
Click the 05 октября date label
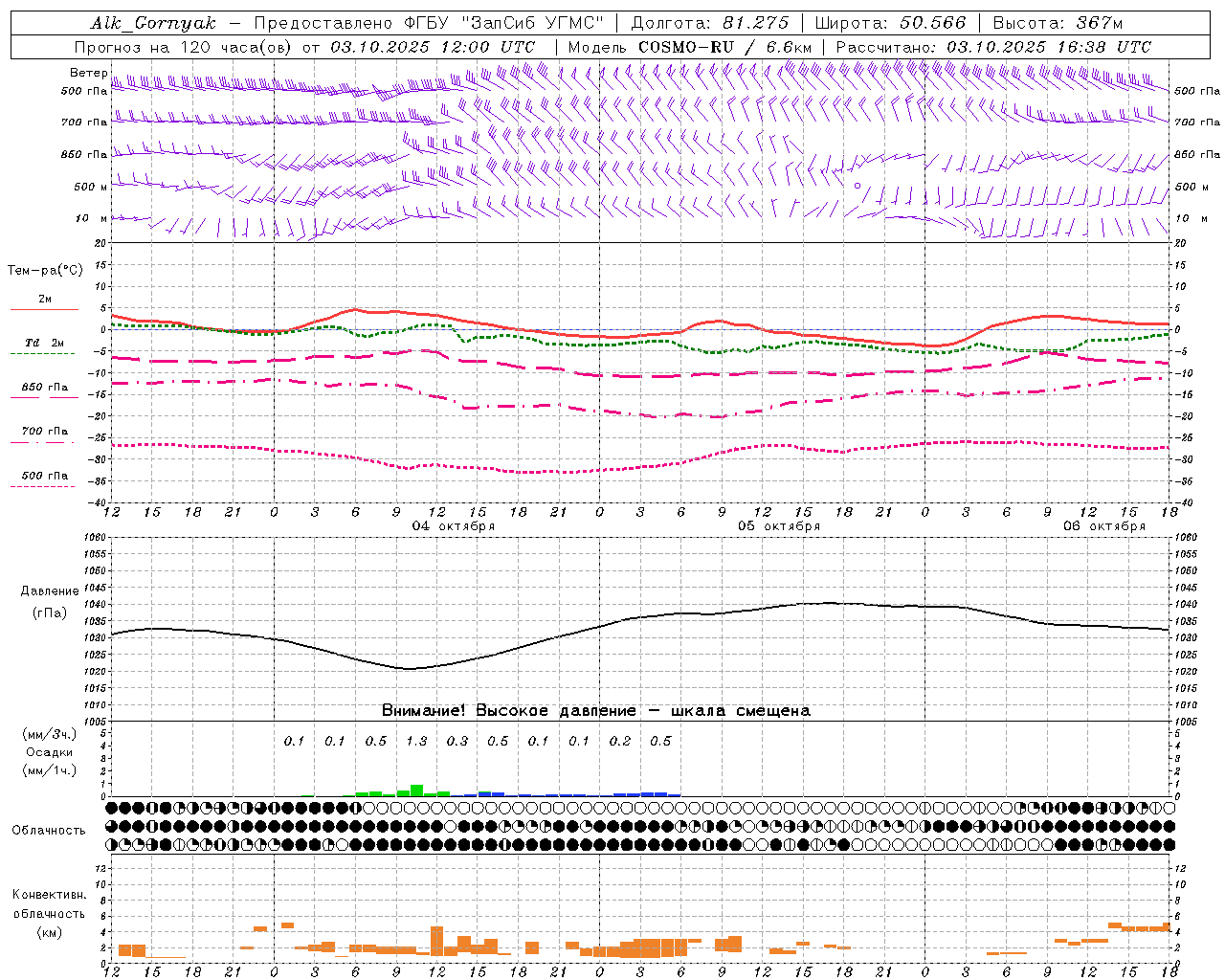point(779,526)
